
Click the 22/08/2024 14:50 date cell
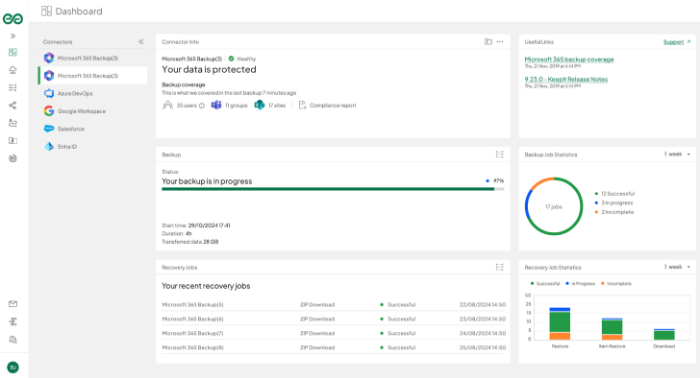point(483,305)
